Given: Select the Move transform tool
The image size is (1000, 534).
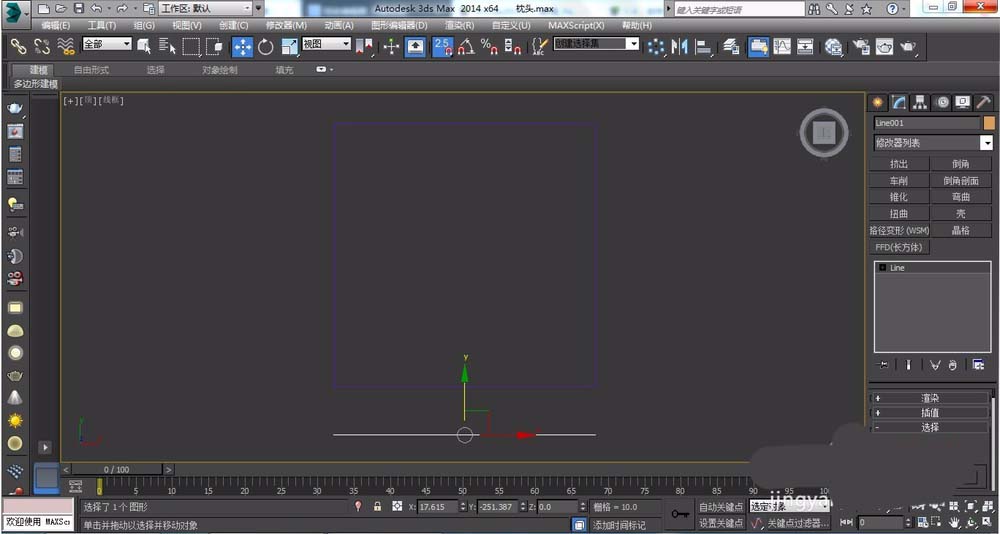Looking at the screenshot, I should (x=243, y=46).
